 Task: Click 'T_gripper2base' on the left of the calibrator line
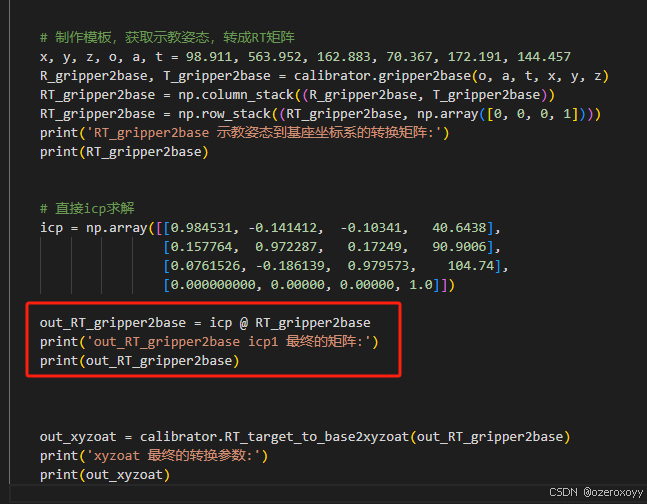click(217, 76)
